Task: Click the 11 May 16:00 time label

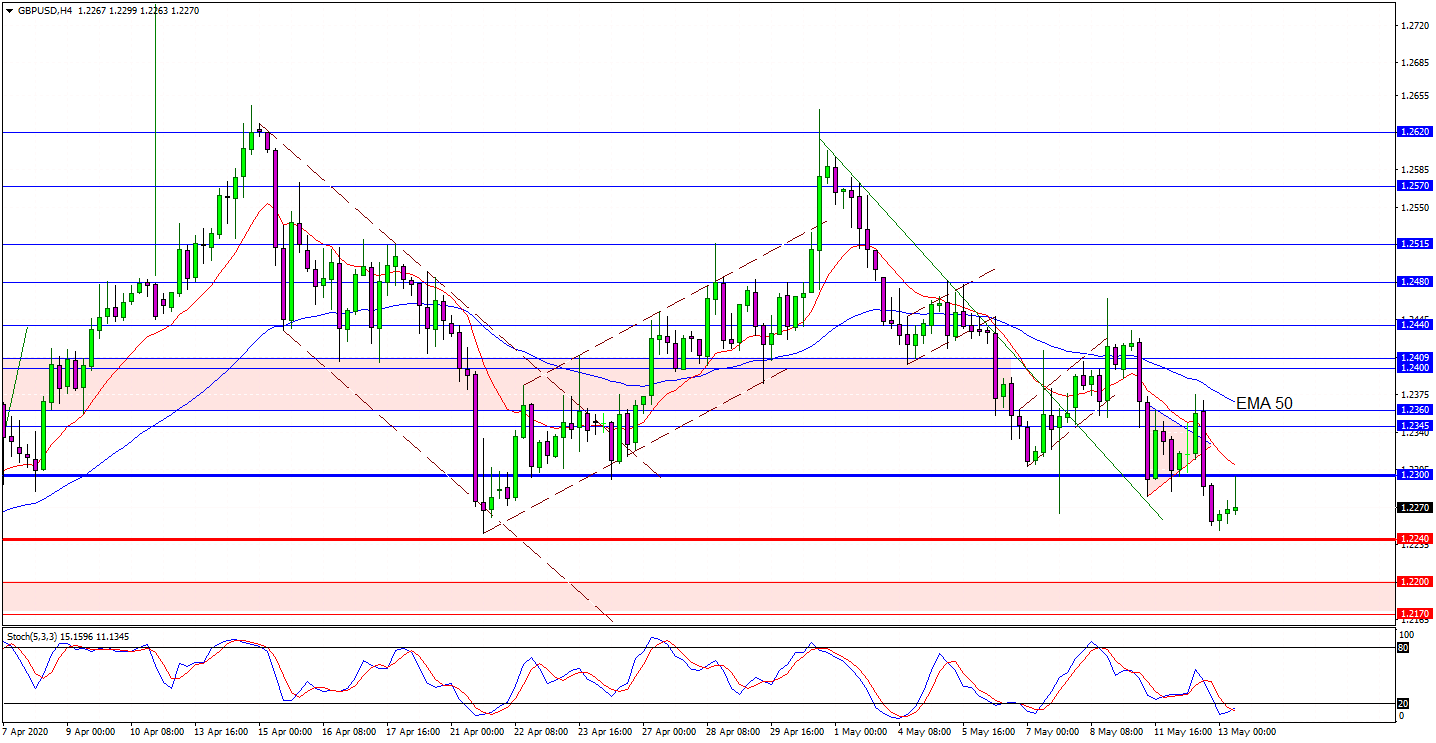Action: pyautogui.click(x=1184, y=731)
